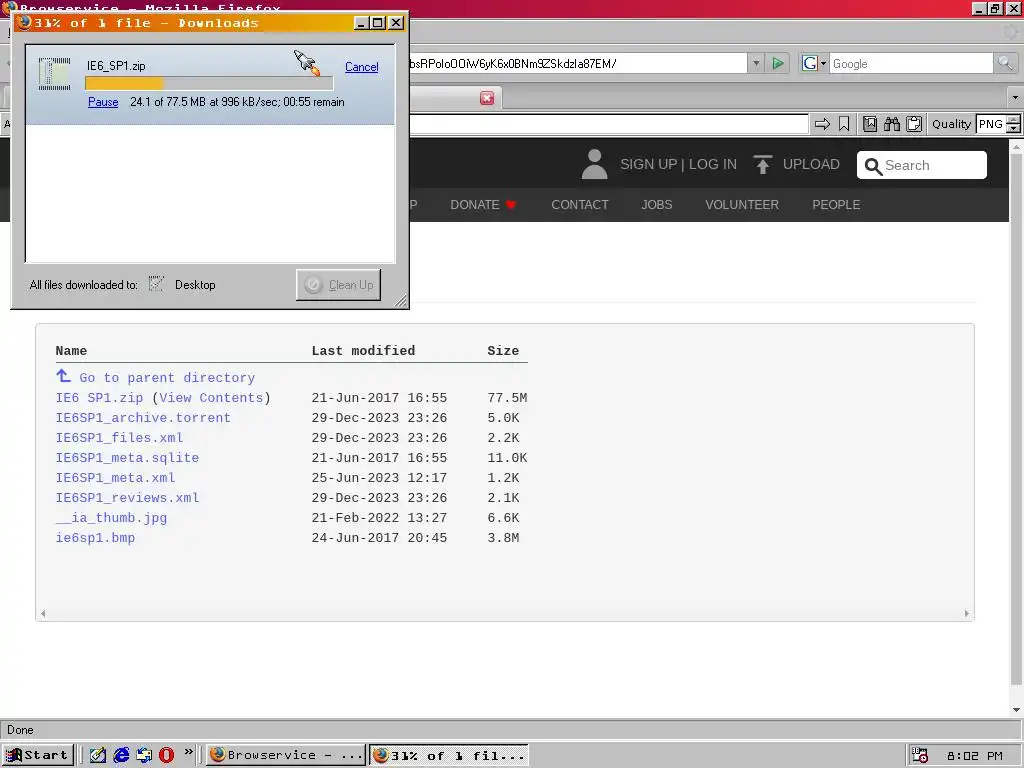Open the VOLUNTEER menu item

(742, 205)
